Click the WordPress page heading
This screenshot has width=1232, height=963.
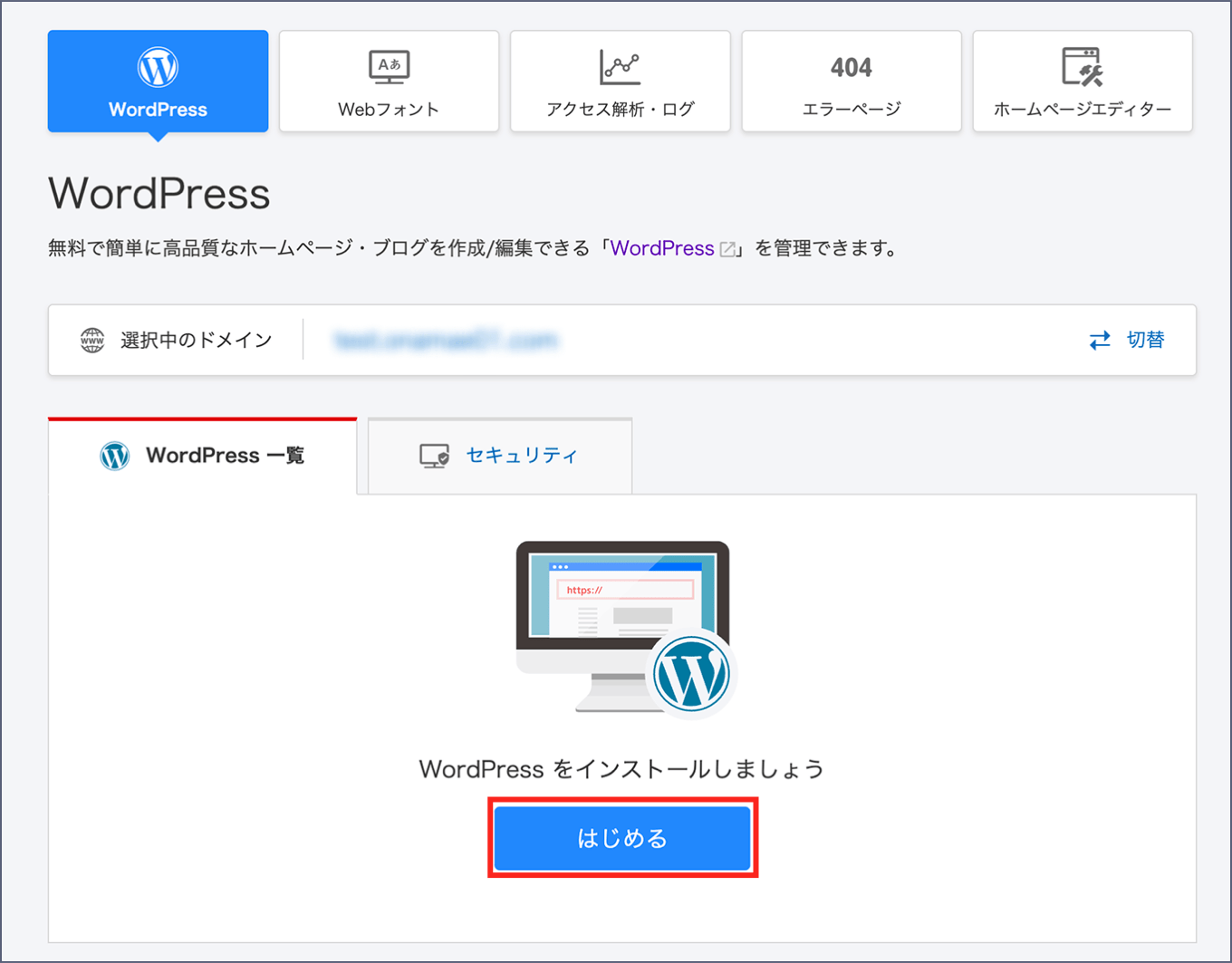click(159, 193)
